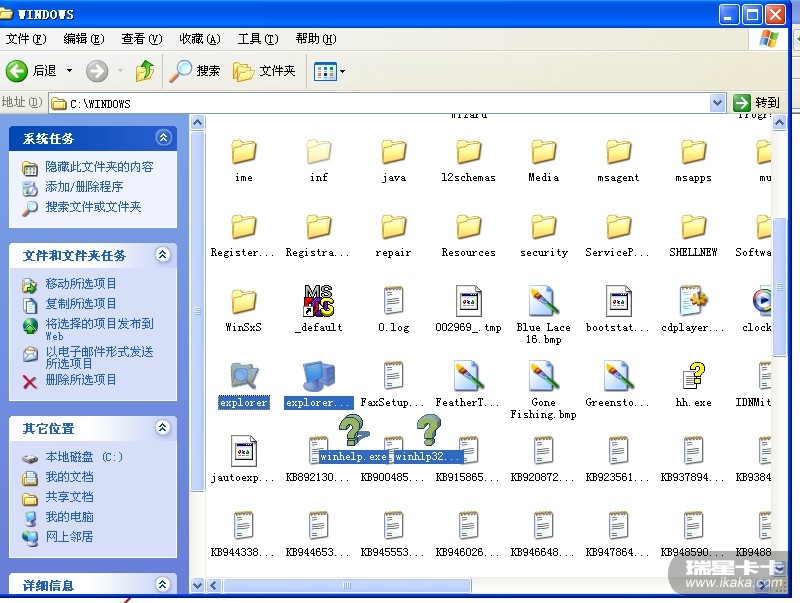Select the SHELLNEW folder icon

coord(693,227)
